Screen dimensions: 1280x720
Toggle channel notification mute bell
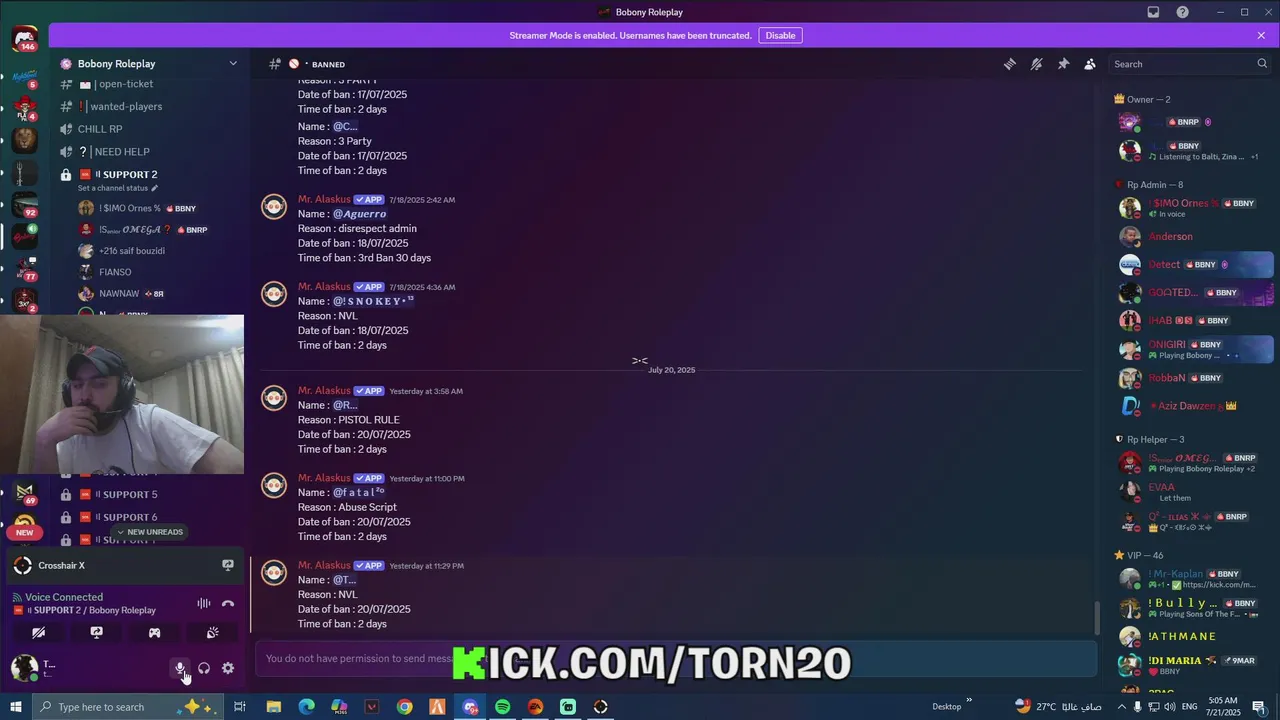tap(1037, 64)
